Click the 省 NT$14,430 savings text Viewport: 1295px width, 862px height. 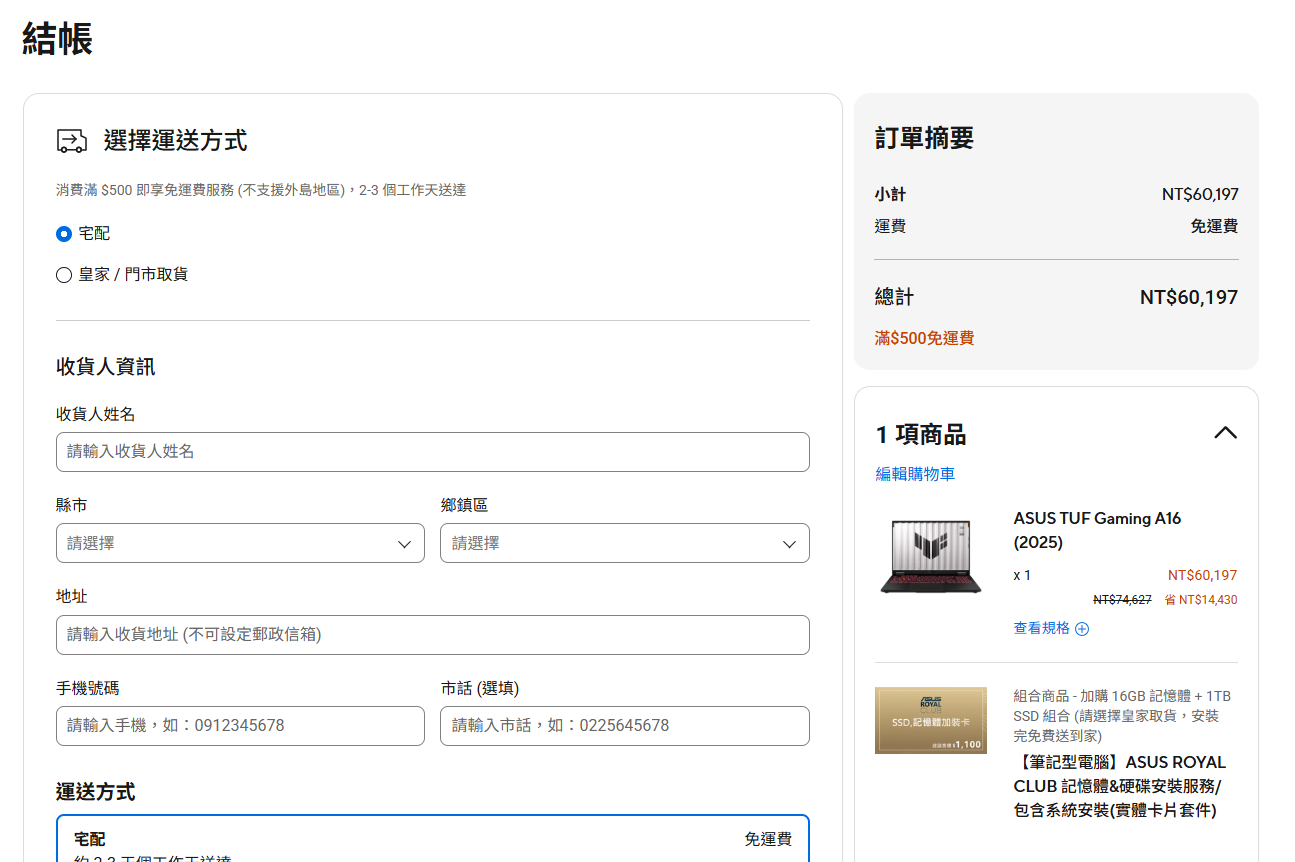click(1201, 600)
